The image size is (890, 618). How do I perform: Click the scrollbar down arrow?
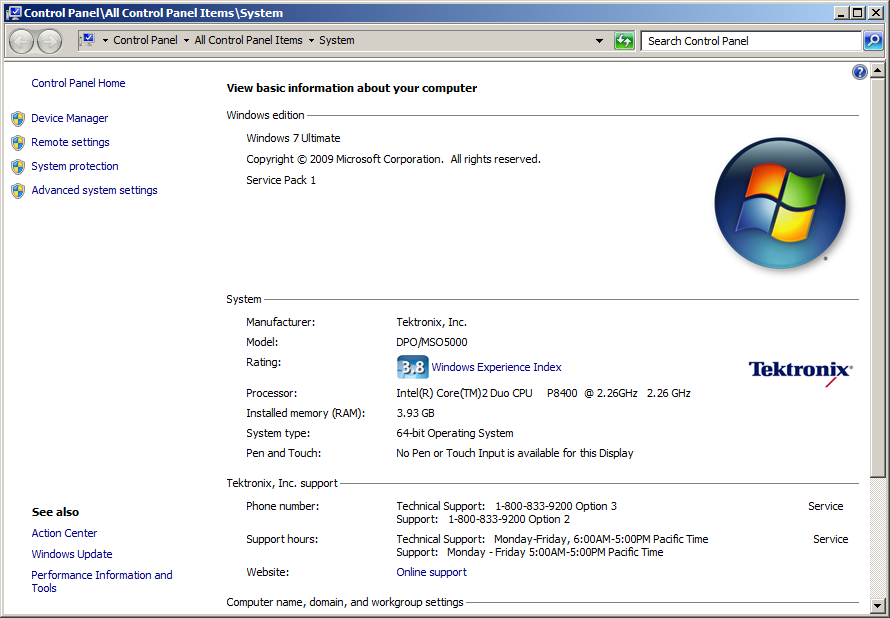point(878,606)
